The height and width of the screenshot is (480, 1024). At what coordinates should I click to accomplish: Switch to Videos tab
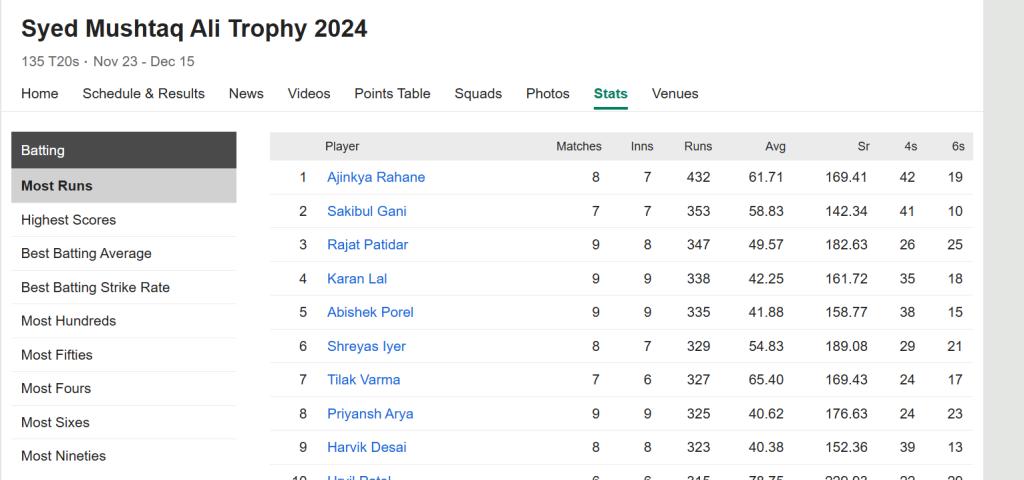(x=309, y=93)
